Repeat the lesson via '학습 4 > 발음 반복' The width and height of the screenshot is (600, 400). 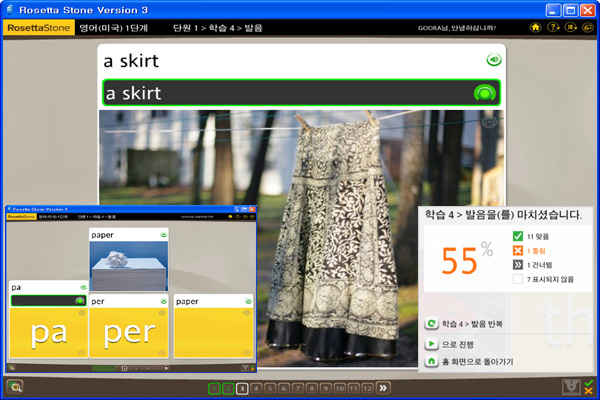point(464,324)
